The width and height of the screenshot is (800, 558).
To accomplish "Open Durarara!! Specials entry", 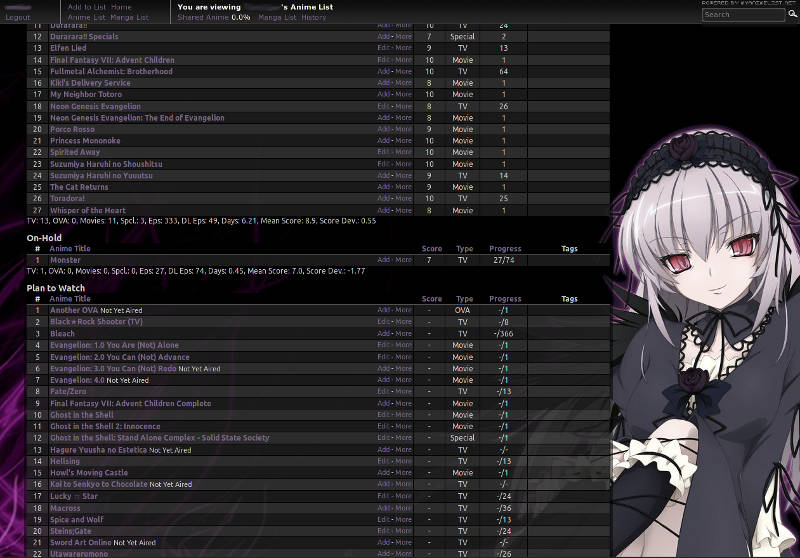I will click(84, 37).
